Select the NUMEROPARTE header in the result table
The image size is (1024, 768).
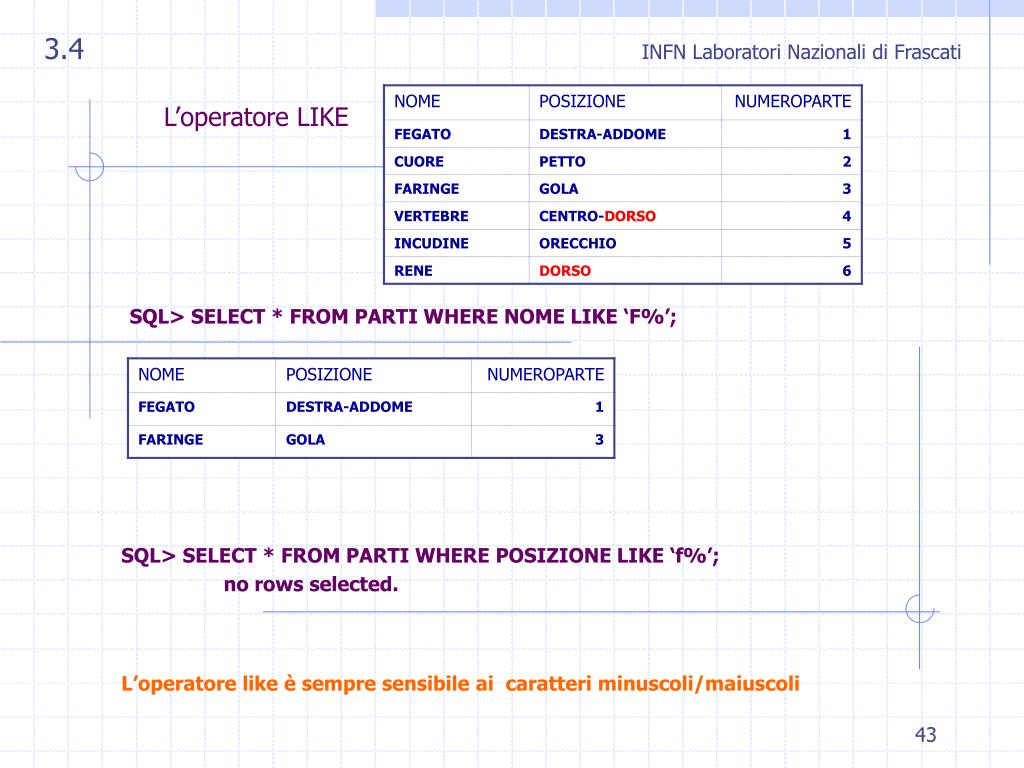coord(545,374)
